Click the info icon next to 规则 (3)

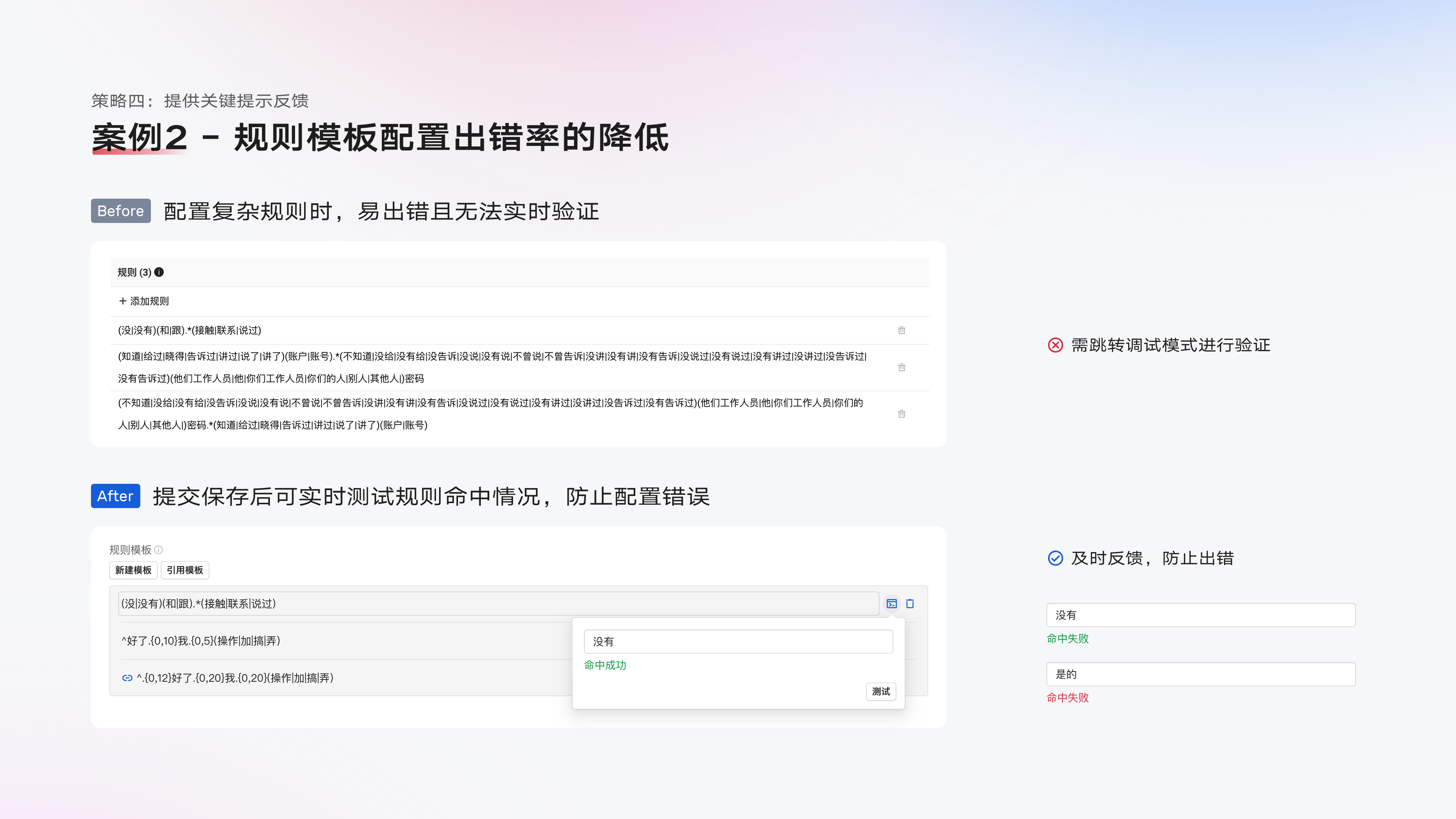coord(159,272)
